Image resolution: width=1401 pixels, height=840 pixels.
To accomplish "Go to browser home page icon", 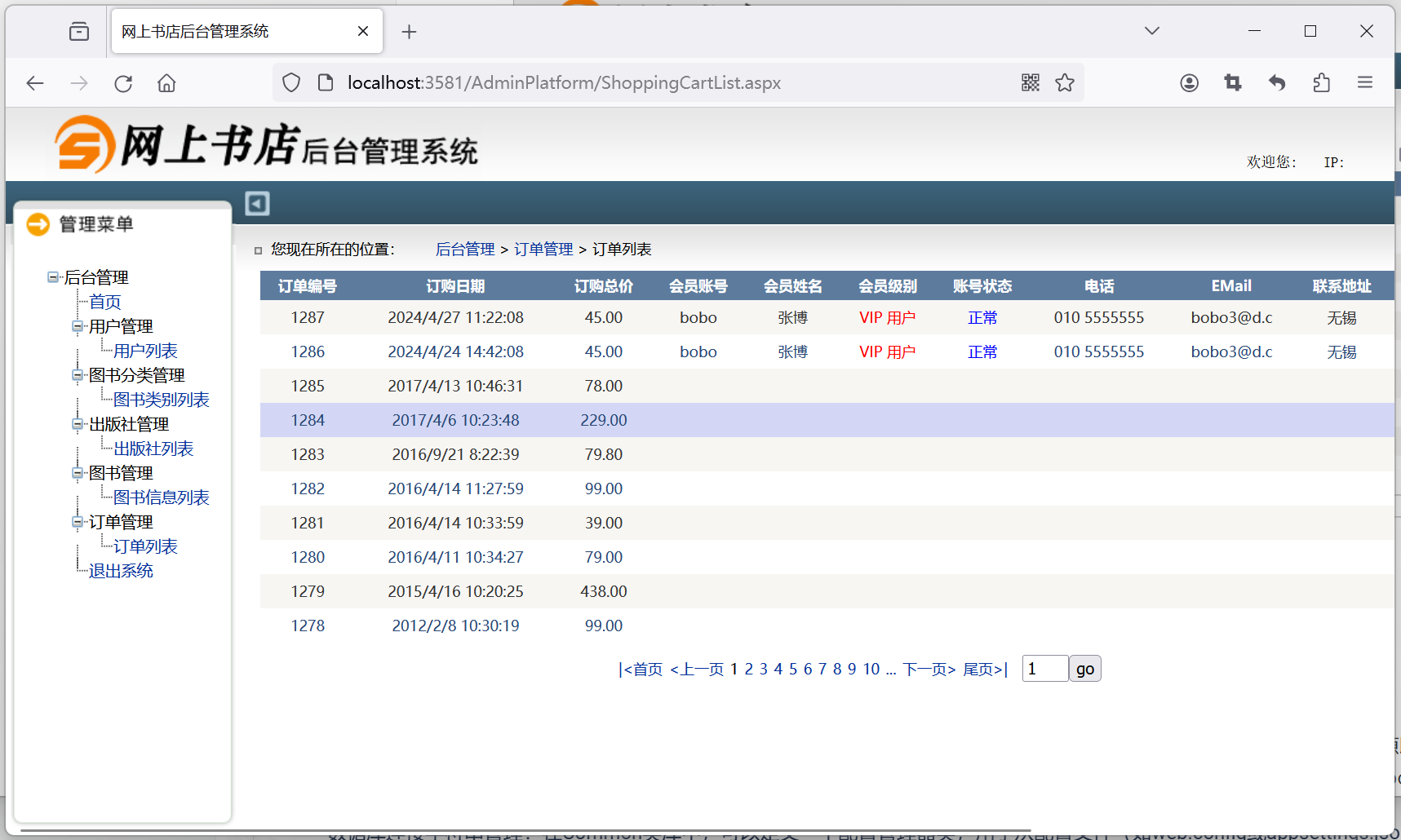I will click(x=166, y=83).
